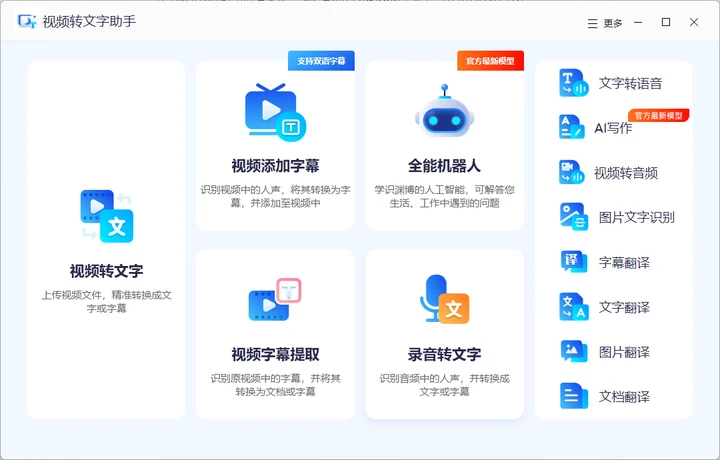
Task: Click the 视频字幕提取 card title
Action: 275,354
